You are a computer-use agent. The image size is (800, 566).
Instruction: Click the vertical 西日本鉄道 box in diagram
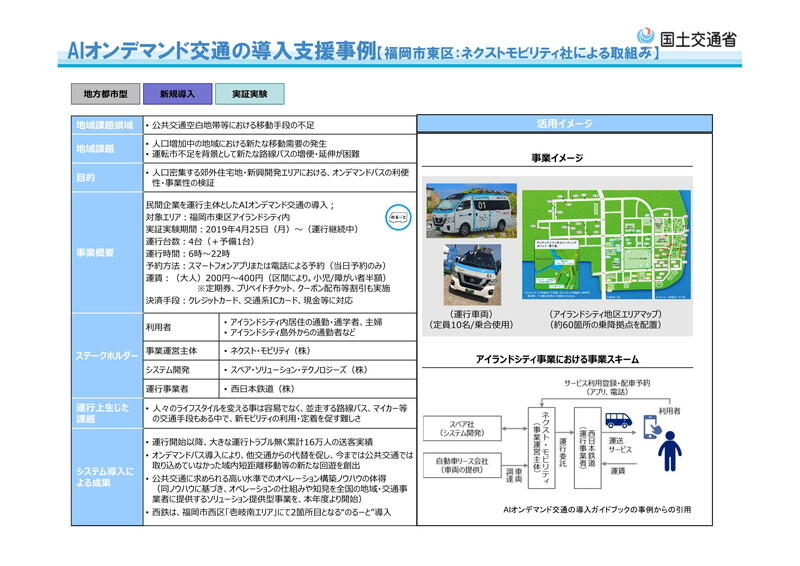tap(587, 448)
